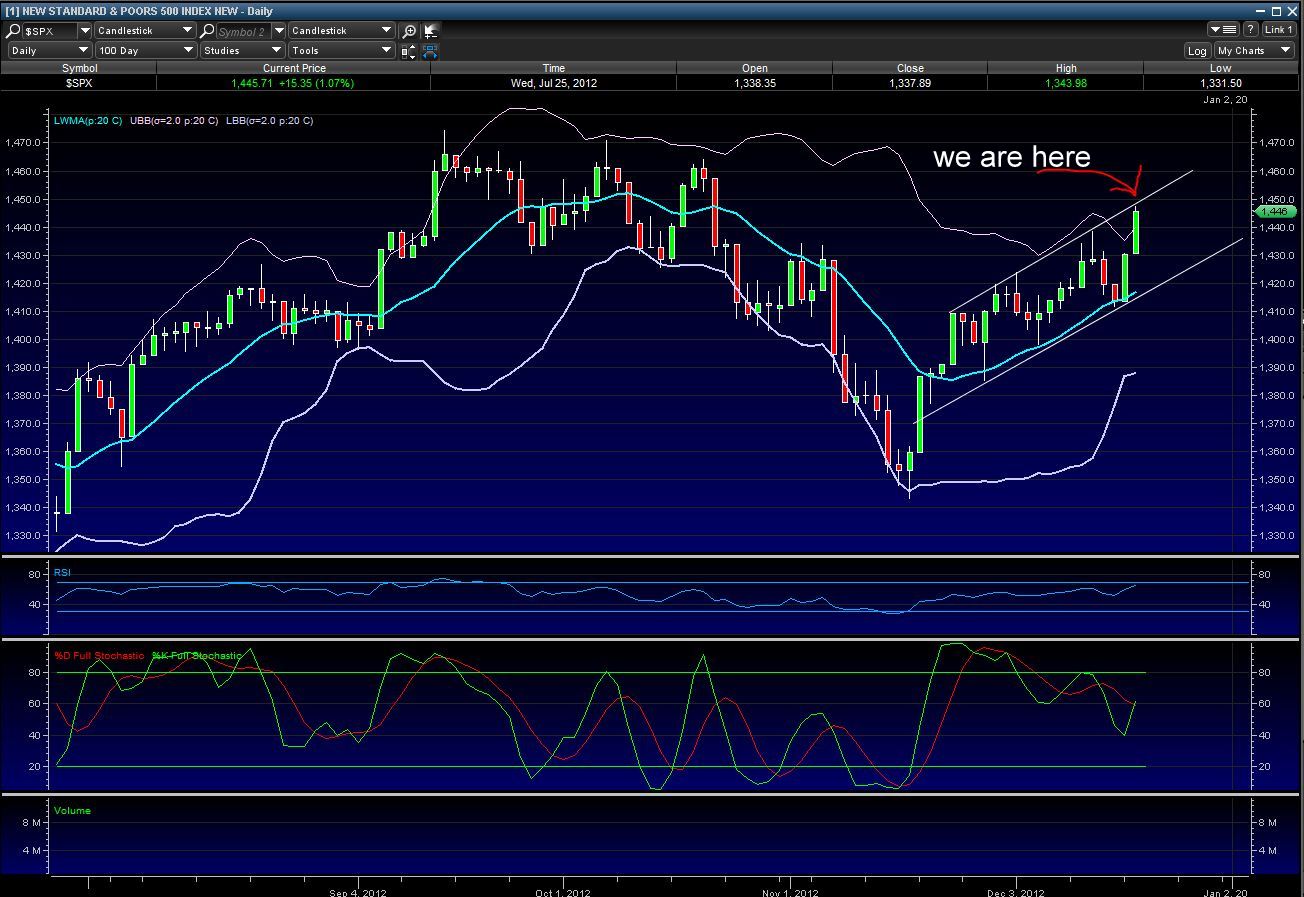1304x897 pixels.
Task: Open the help question mark button
Action: [1250, 30]
